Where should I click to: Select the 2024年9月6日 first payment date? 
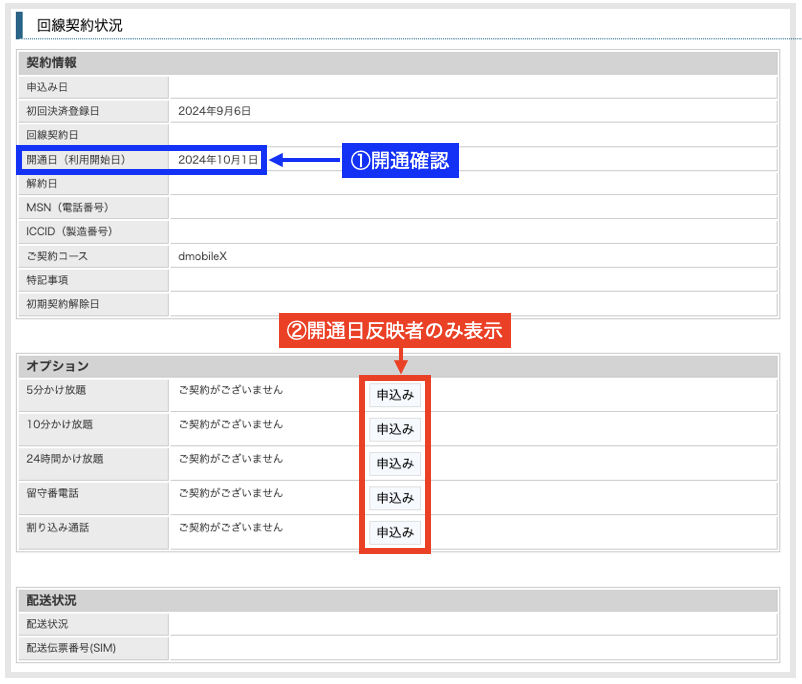(x=214, y=111)
